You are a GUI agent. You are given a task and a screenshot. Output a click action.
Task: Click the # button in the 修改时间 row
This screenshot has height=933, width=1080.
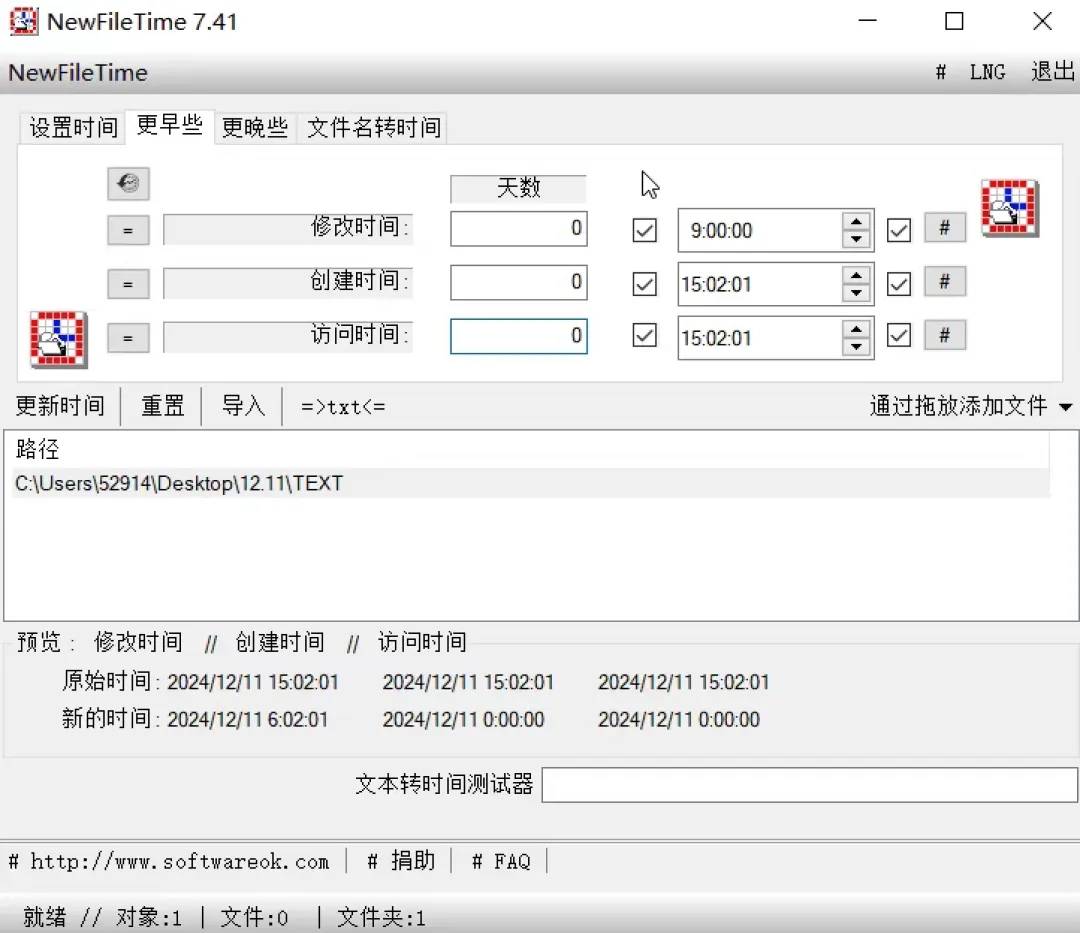point(944,228)
